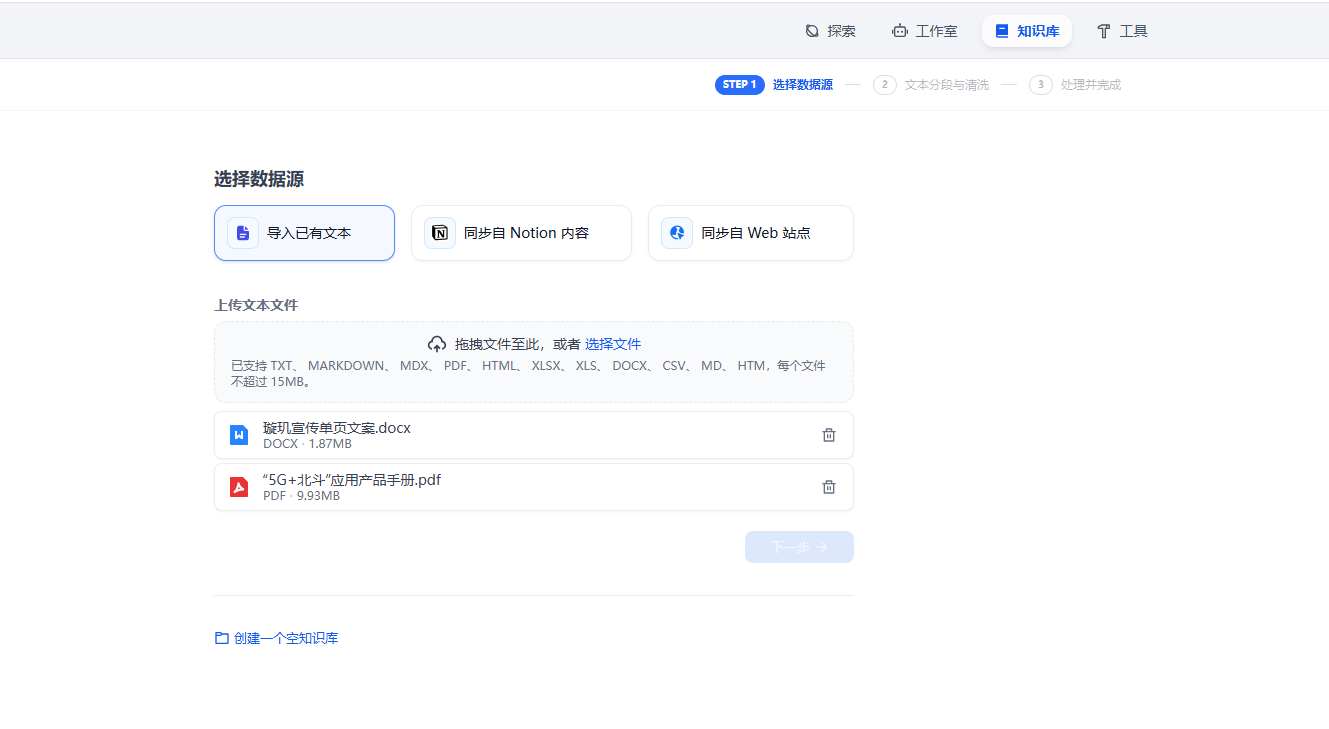Click the 下一步 button
This screenshot has width=1329, height=729.
pos(799,547)
